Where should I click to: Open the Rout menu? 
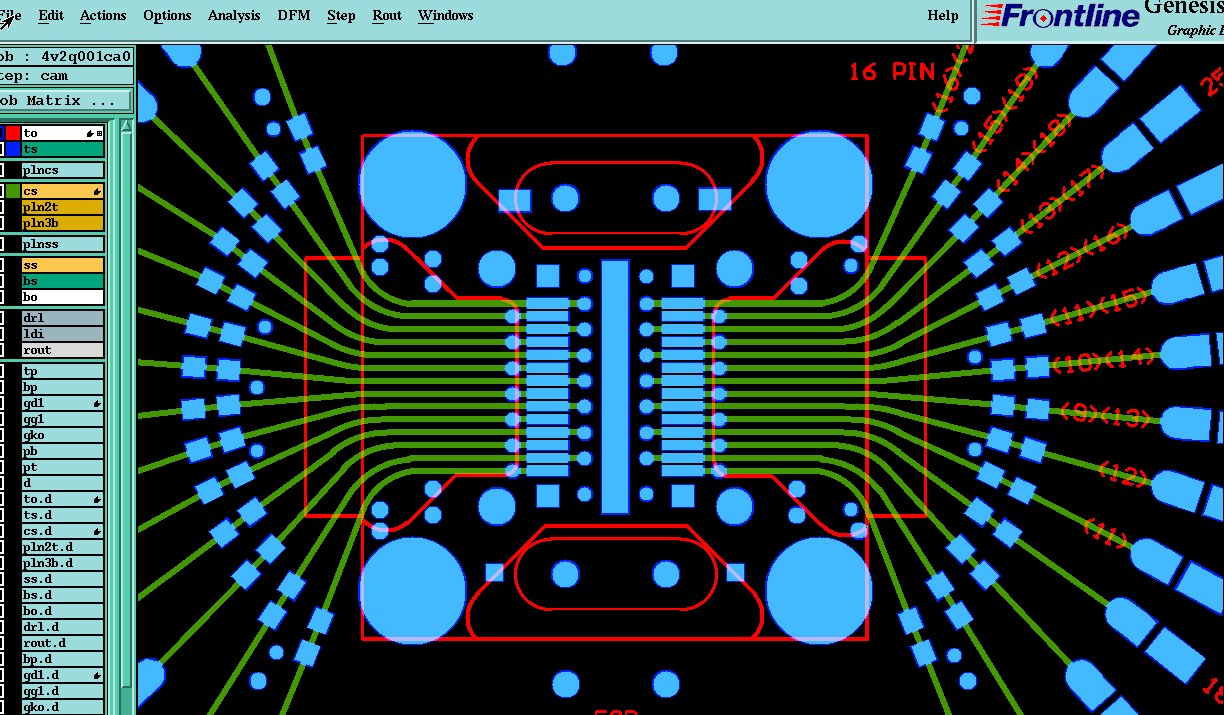[x=387, y=15]
